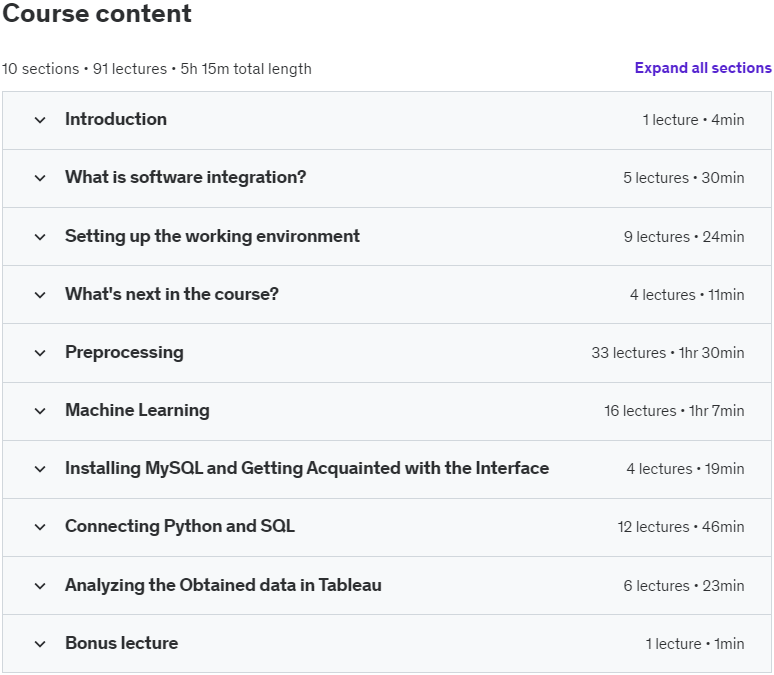Open Connecting Python and SQL title

point(180,526)
